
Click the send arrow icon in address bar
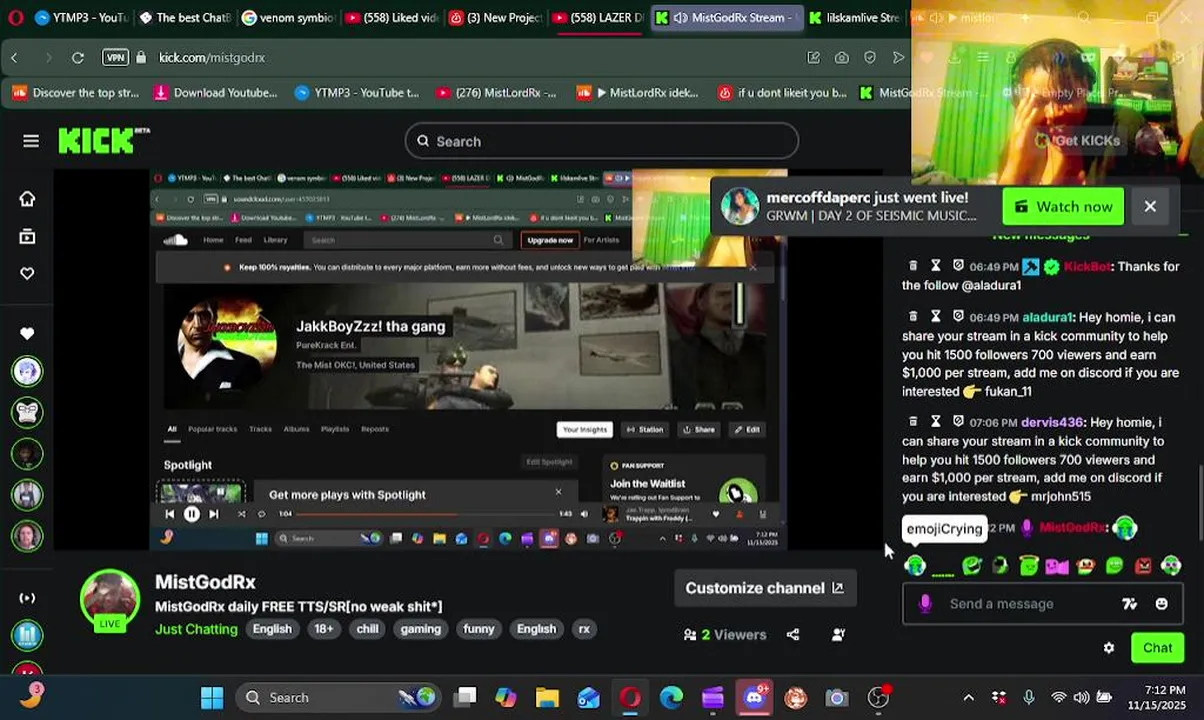[898, 58]
